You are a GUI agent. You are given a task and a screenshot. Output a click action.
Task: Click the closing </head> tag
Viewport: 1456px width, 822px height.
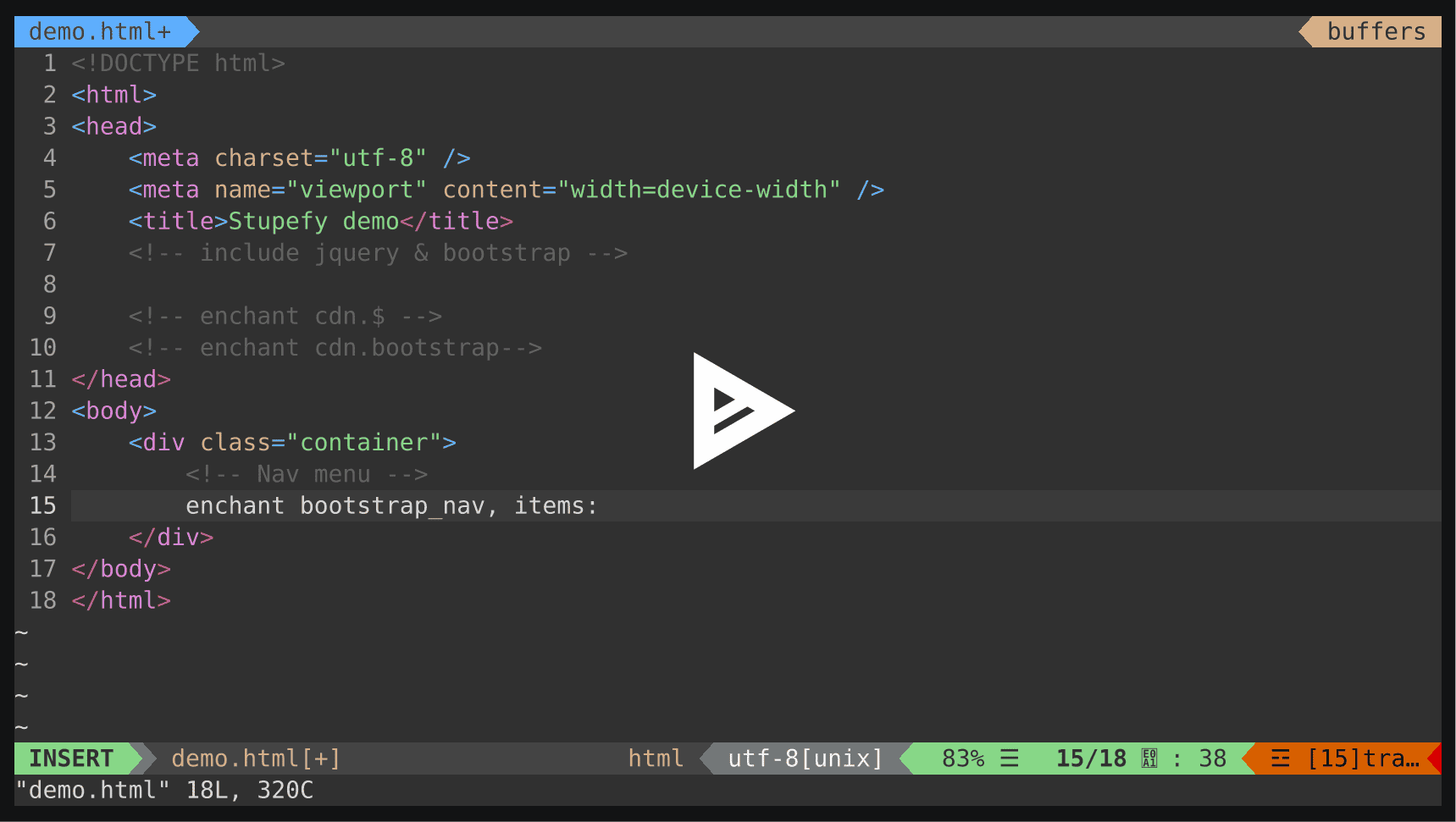[121, 379]
